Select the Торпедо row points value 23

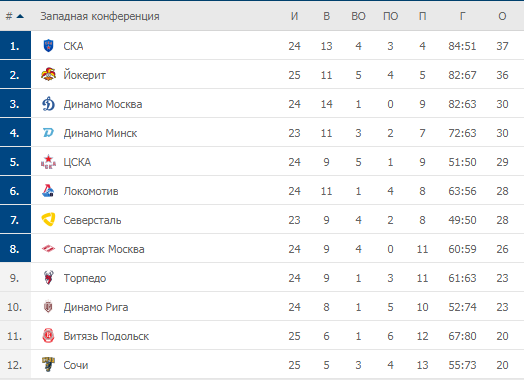(502, 278)
